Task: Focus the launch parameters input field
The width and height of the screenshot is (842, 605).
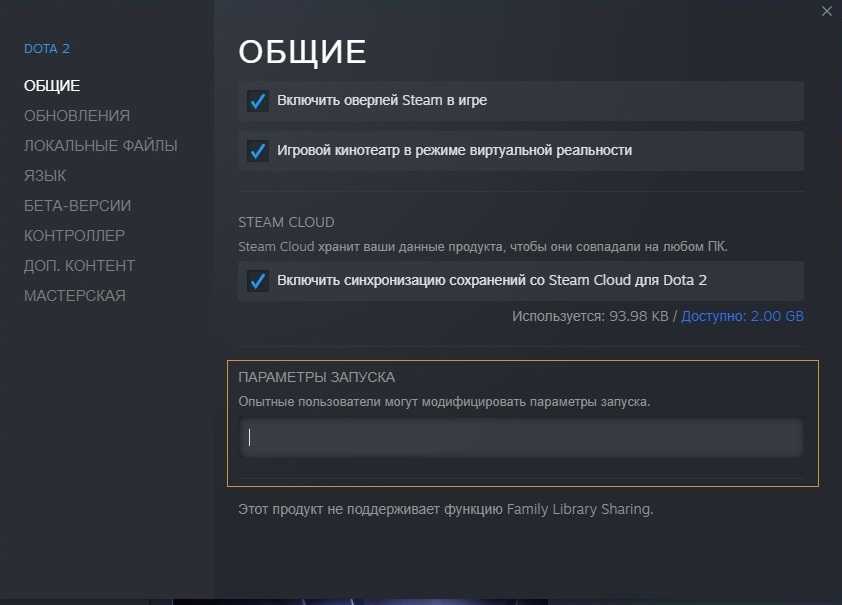Action: (521, 437)
